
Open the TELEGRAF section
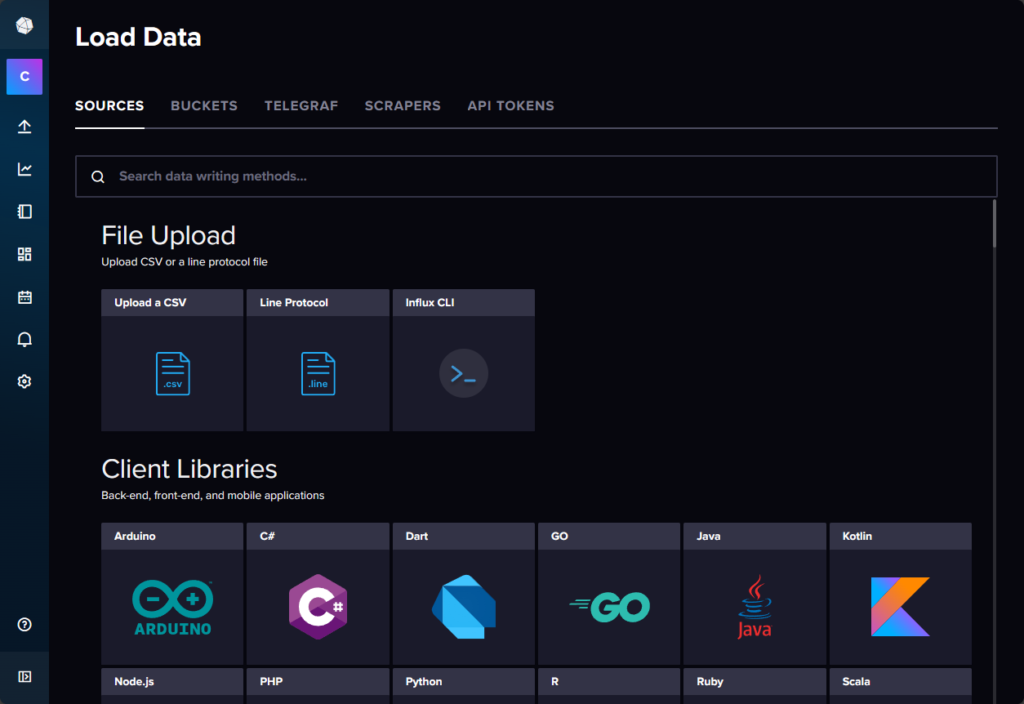pyautogui.click(x=301, y=105)
